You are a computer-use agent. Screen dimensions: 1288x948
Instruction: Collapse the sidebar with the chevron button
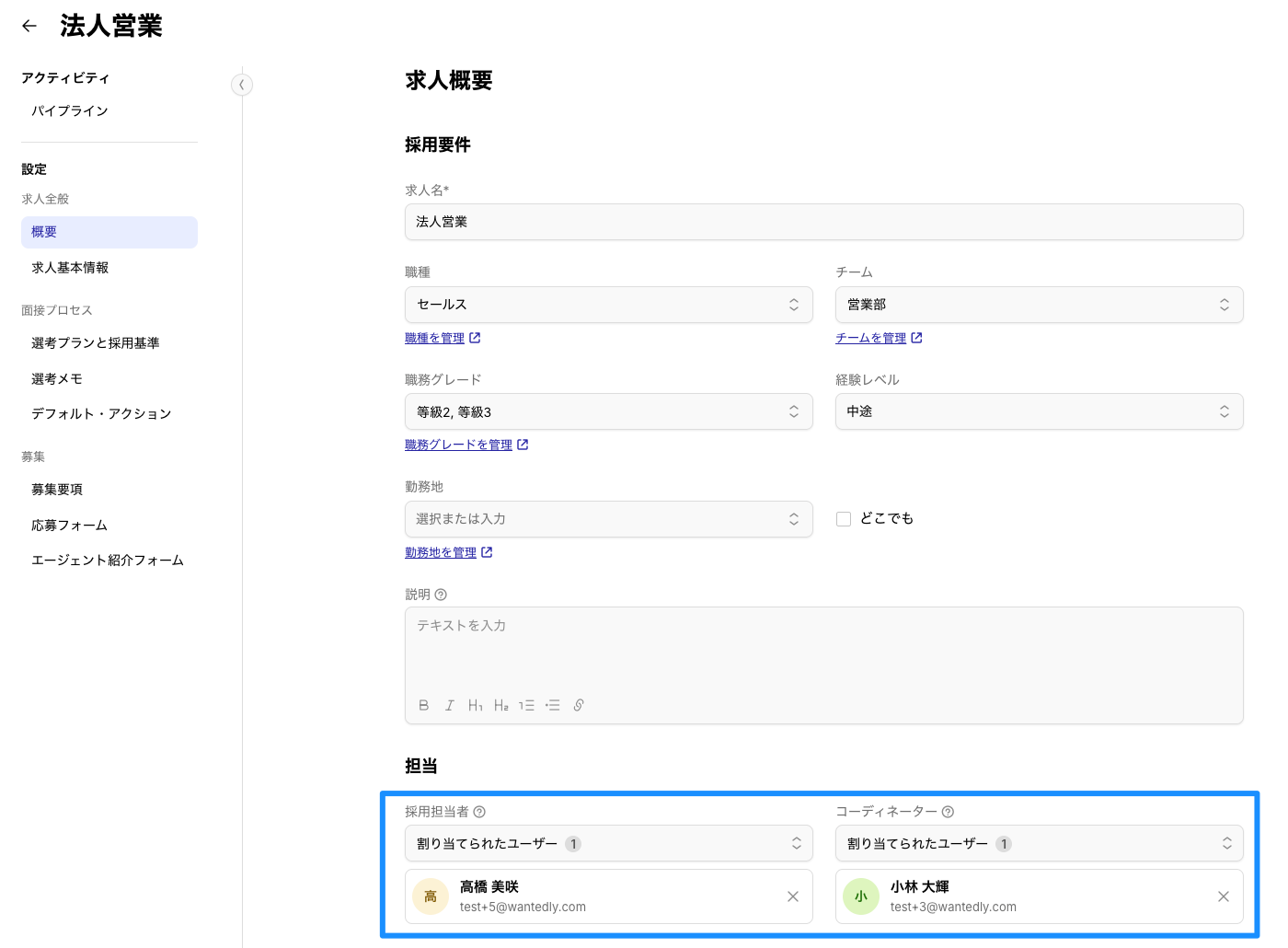pos(241,85)
